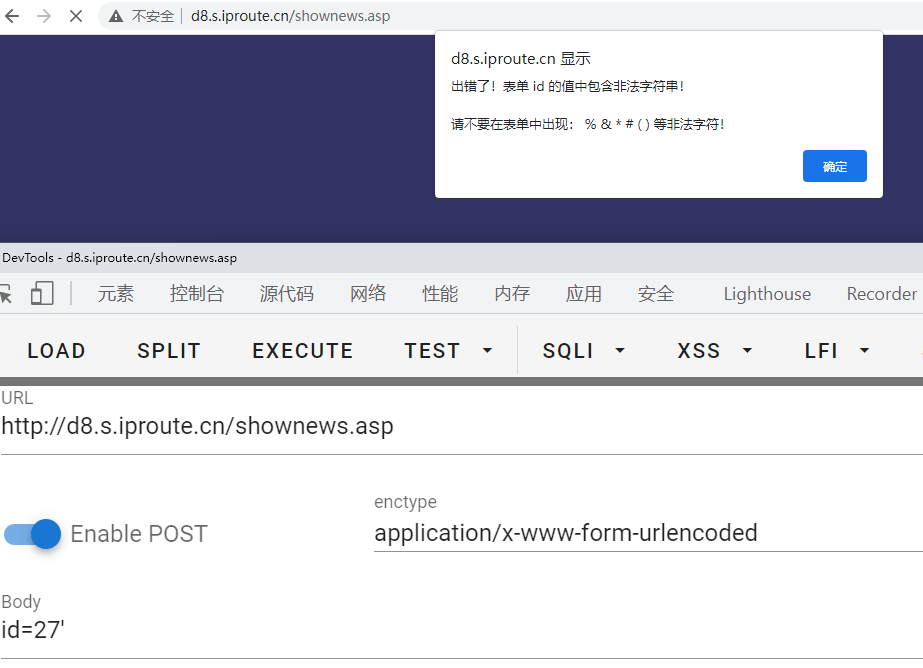The height and width of the screenshot is (668, 923).
Task: Click the 确定 button in alert
Action: (x=834, y=166)
